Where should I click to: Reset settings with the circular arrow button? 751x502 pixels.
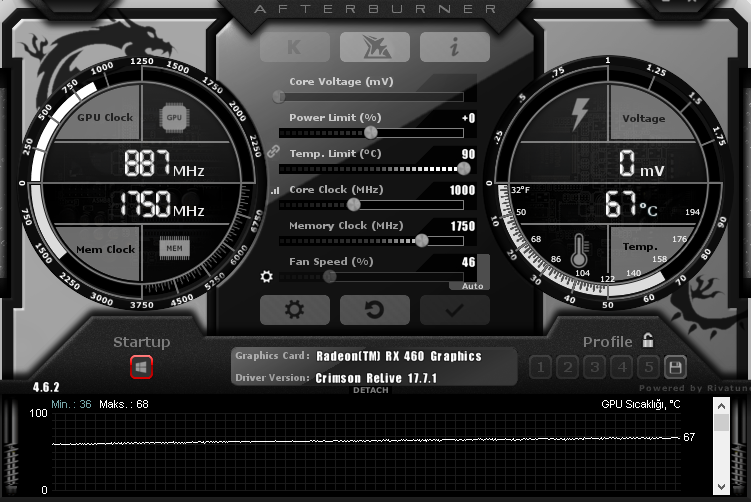point(375,310)
